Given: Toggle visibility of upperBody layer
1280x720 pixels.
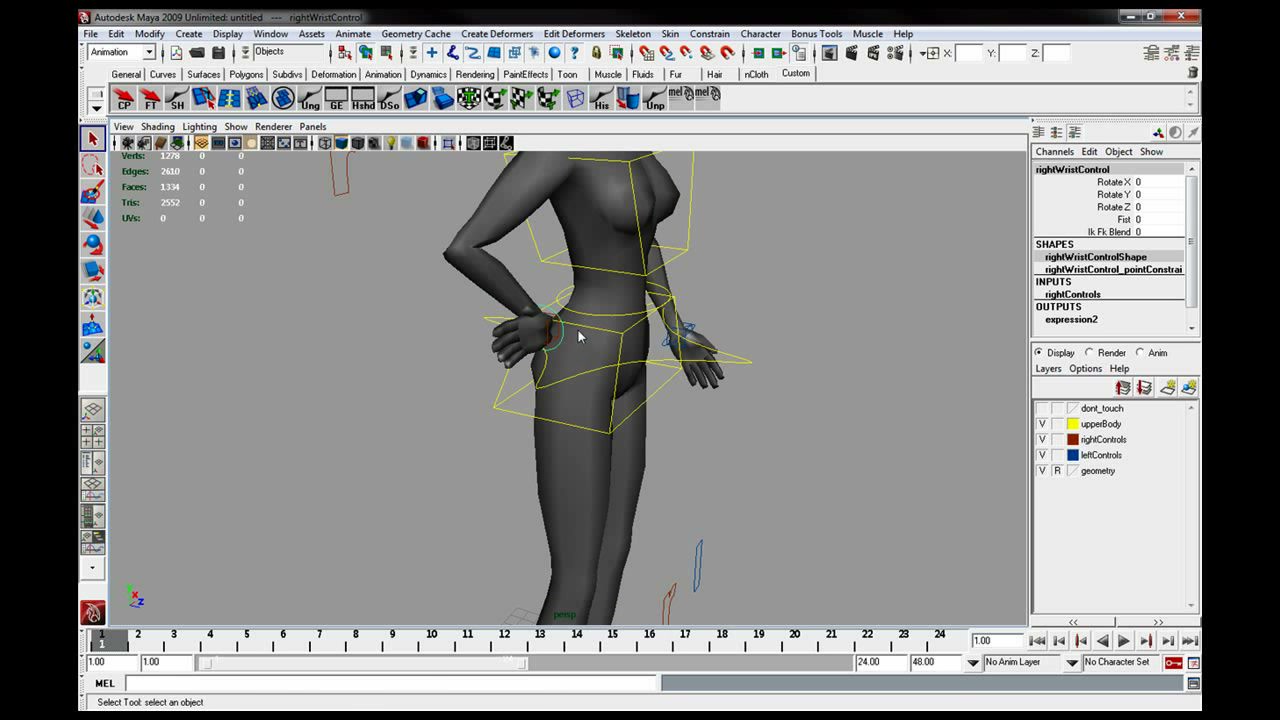Looking at the screenshot, I should 1042,424.
